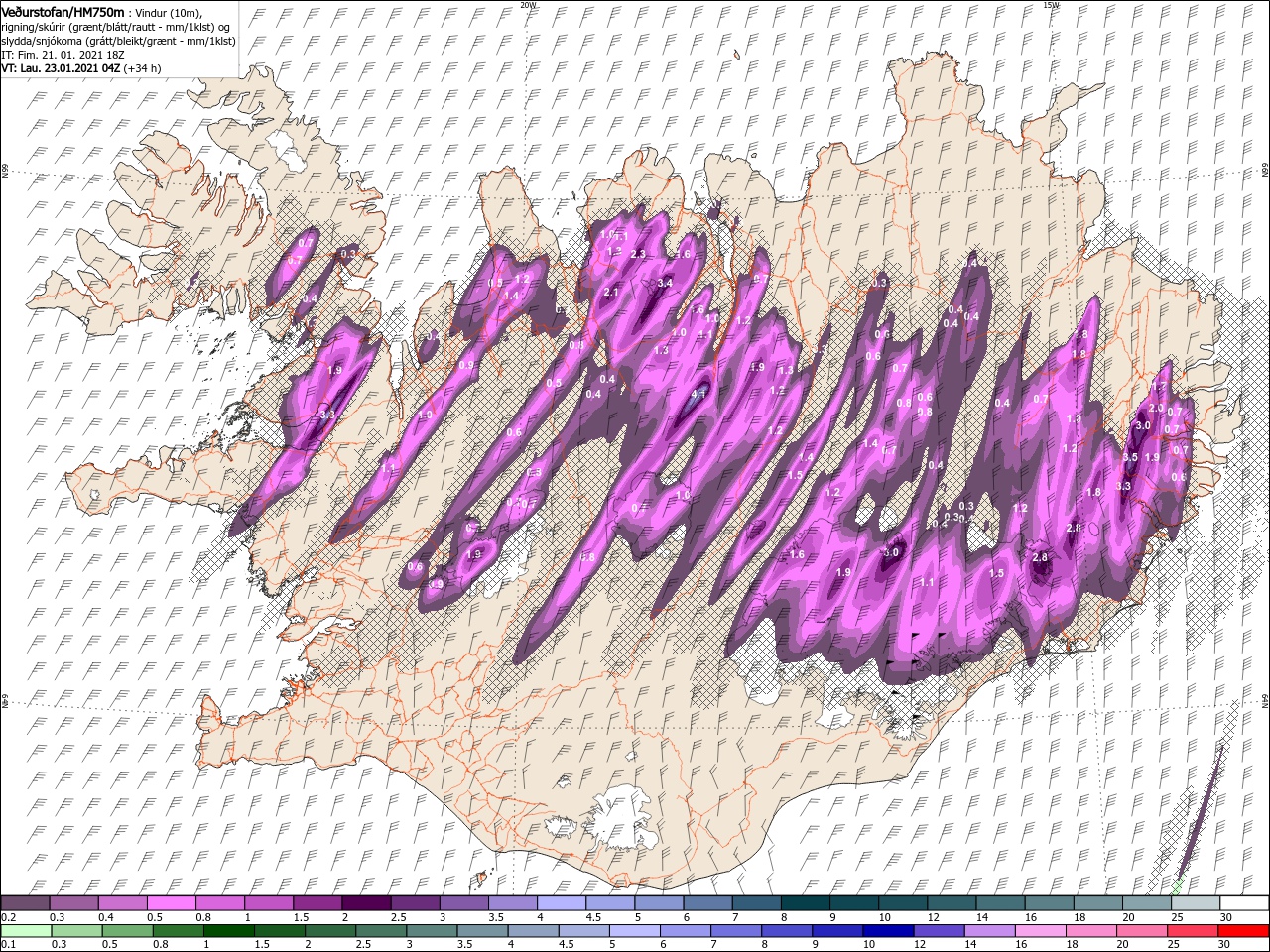Pick the white 30 snow legend swatch
The image size is (1270, 952).
click(x=1242, y=903)
